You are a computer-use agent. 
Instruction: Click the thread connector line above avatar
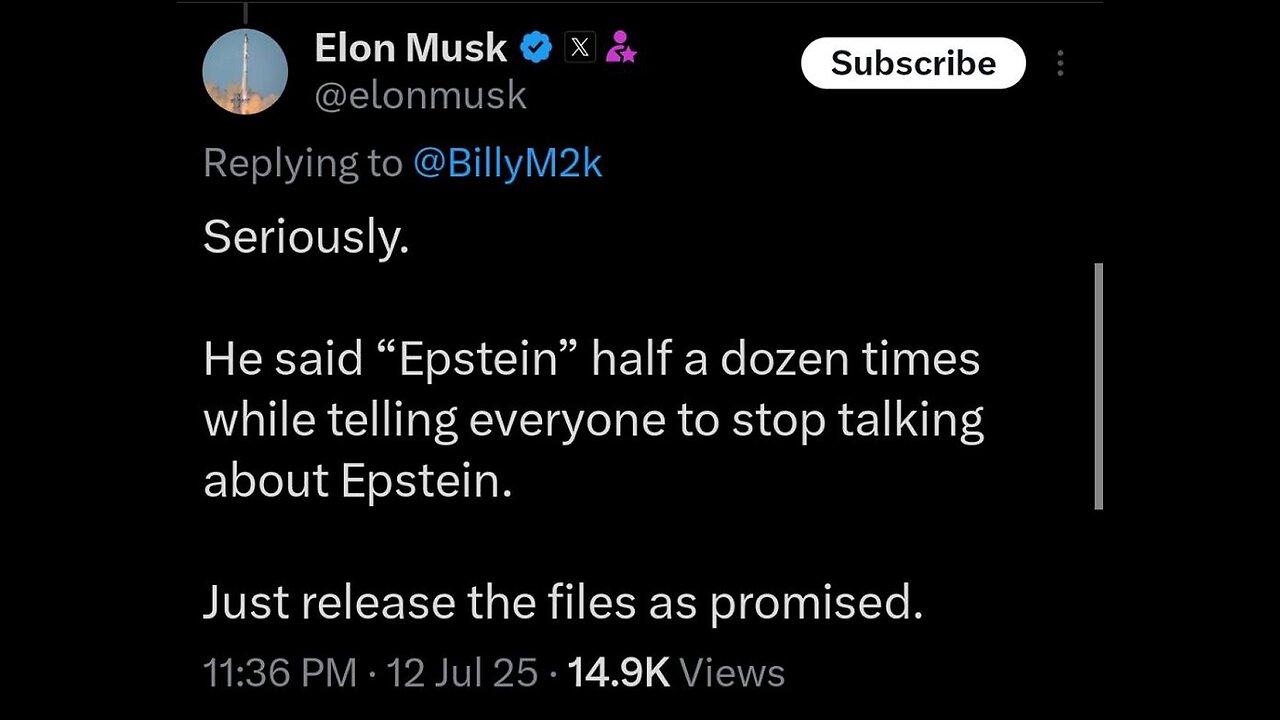click(x=245, y=10)
